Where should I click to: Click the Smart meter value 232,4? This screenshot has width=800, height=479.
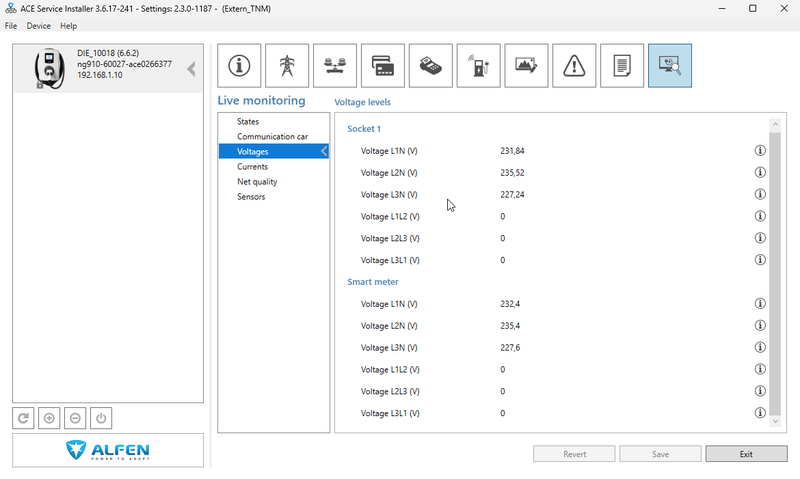click(510, 304)
